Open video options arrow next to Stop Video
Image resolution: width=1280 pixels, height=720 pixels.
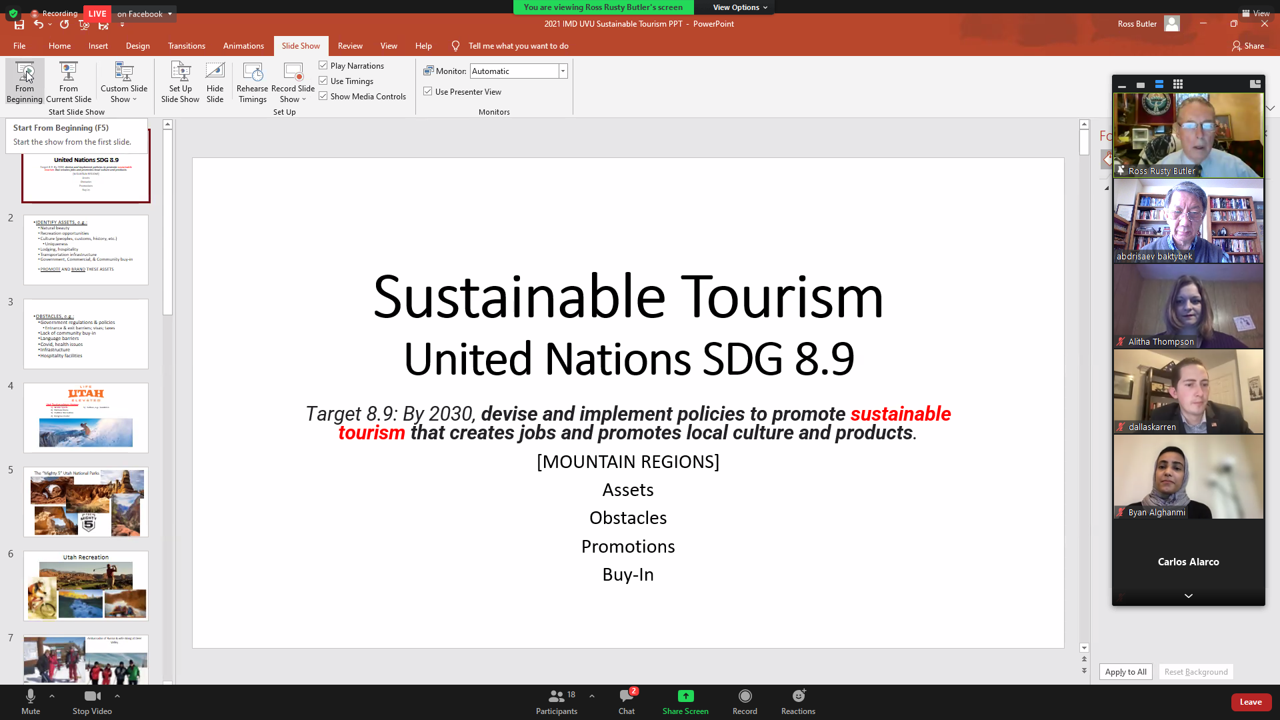(x=117, y=696)
